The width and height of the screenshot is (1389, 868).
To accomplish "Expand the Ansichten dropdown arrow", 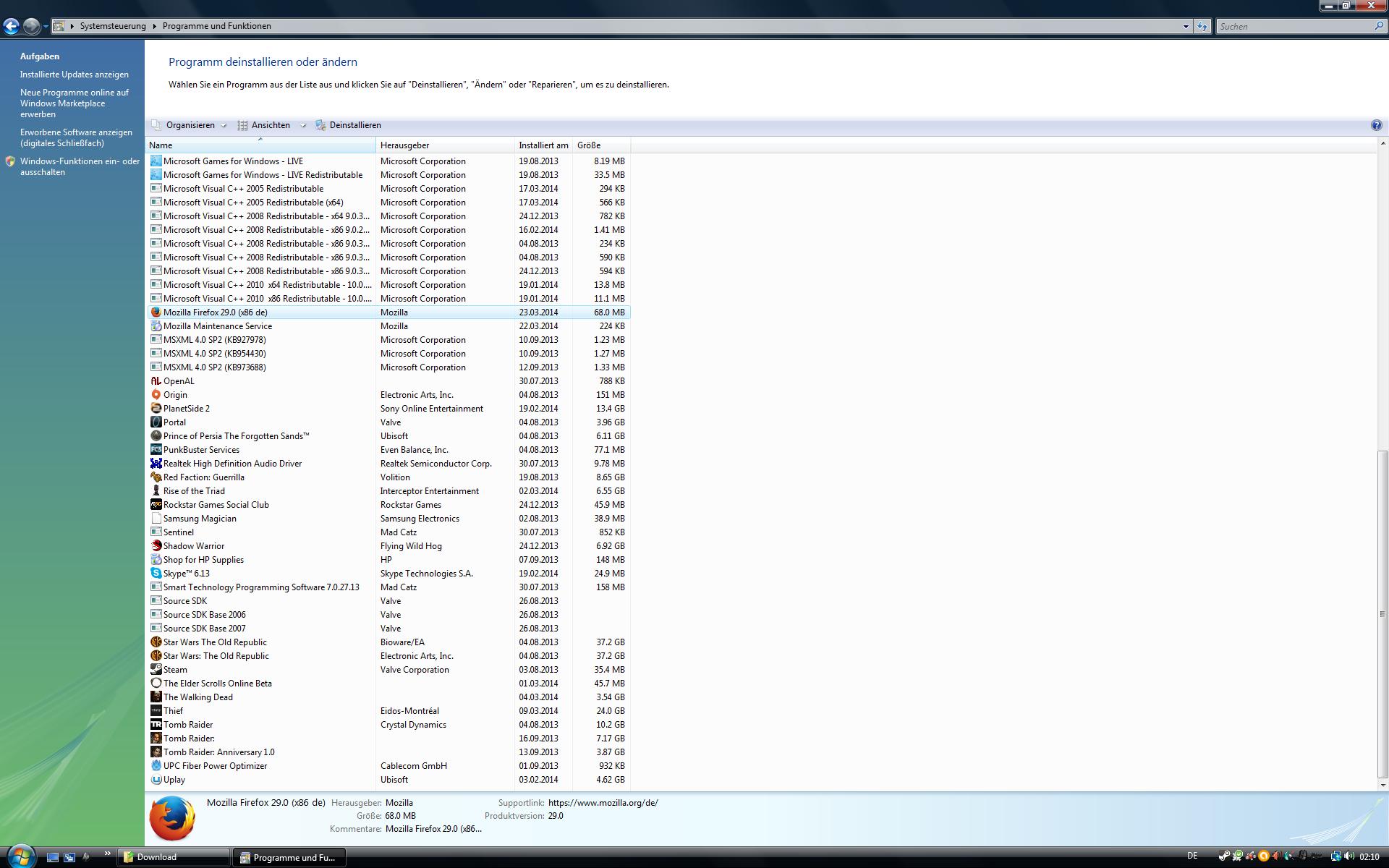I will [303, 125].
